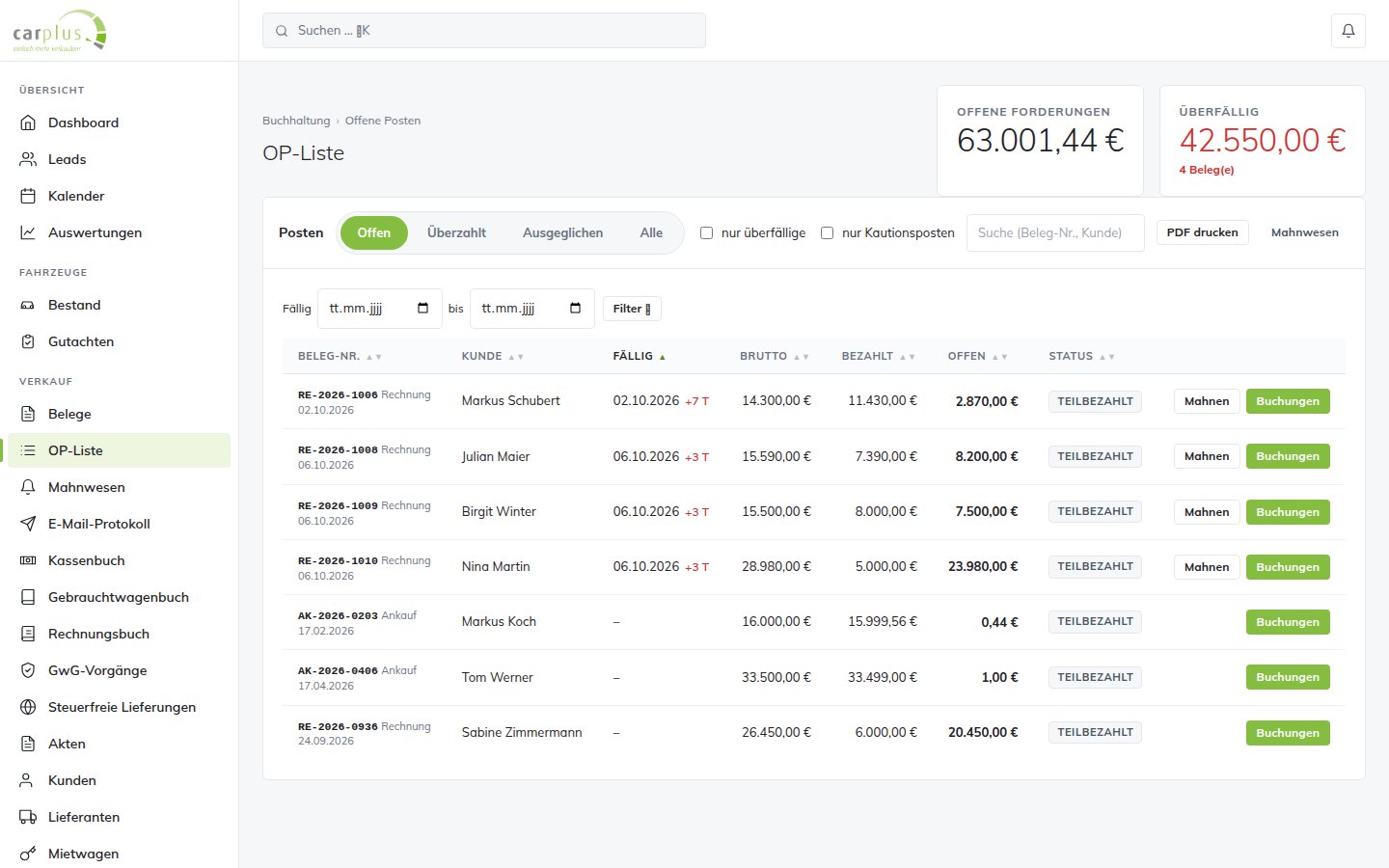Switch to the Überzahlt tab
This screenshot has height=868, width=1389.
click(x=456, y=232)
